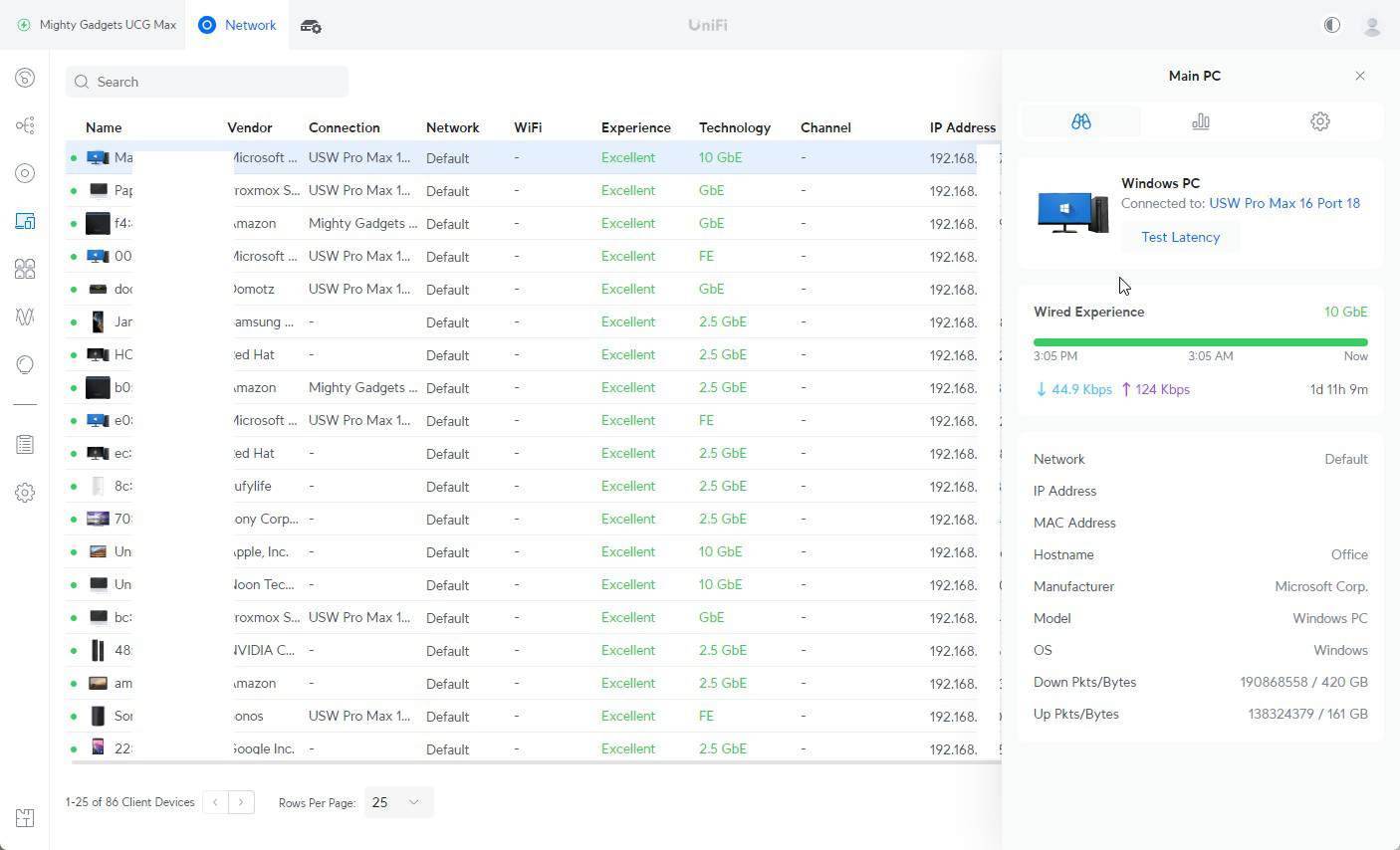Open the gear settings tab in the Main PC panel
The width and height of the screenshot is (1400, 850).
pyautogui.click(x=1320, y=121)
